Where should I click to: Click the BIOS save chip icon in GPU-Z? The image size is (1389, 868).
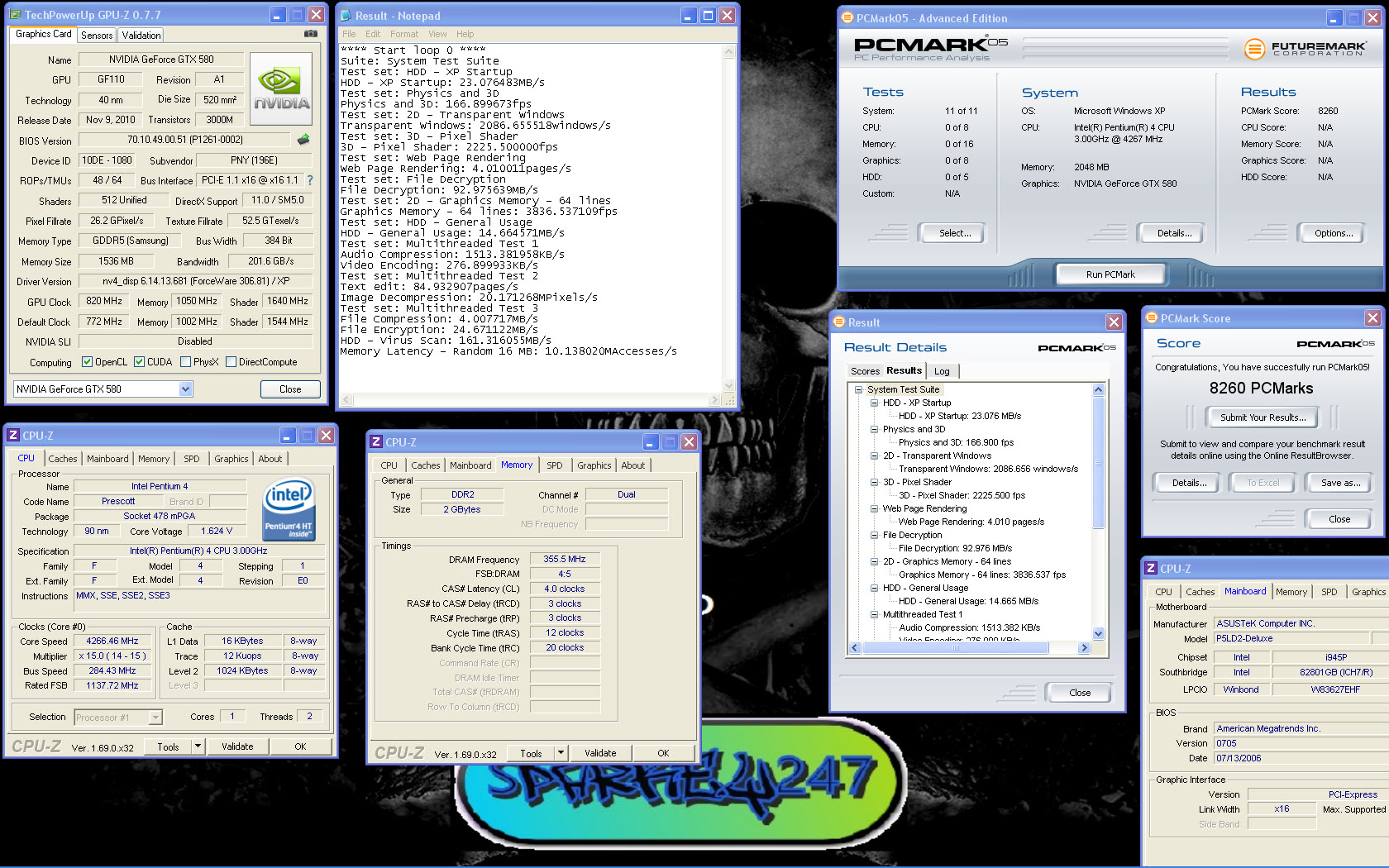pos(303,140)
